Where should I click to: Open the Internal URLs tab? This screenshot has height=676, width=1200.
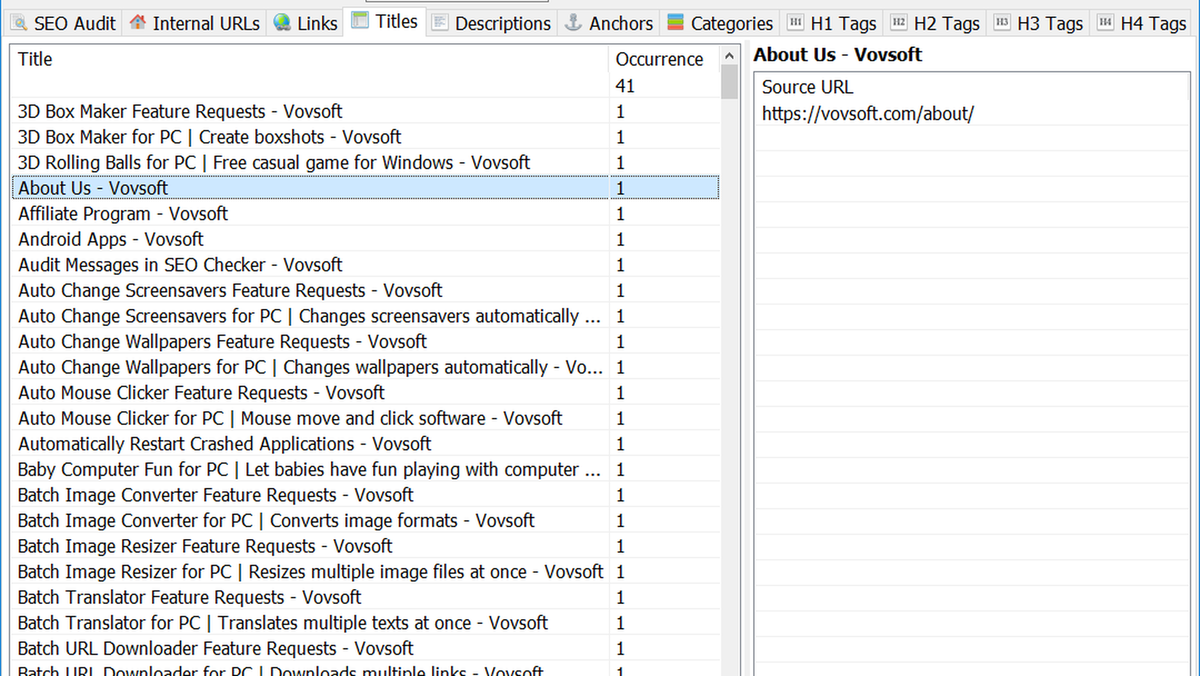pyautogui.click(x=194, y=22)
